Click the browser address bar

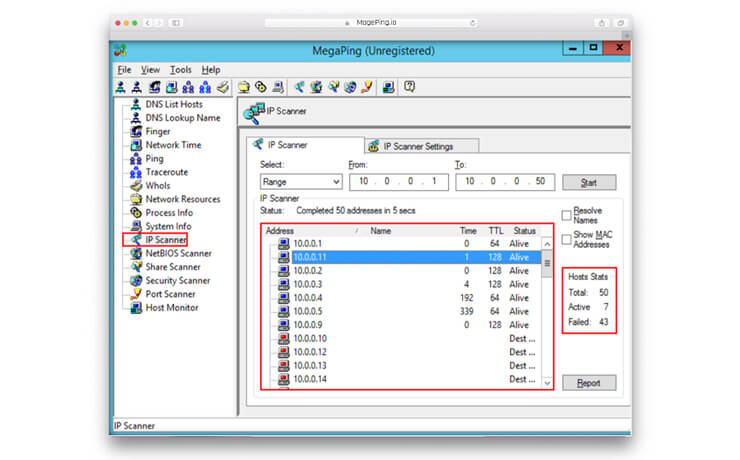(x=372, y=23)
